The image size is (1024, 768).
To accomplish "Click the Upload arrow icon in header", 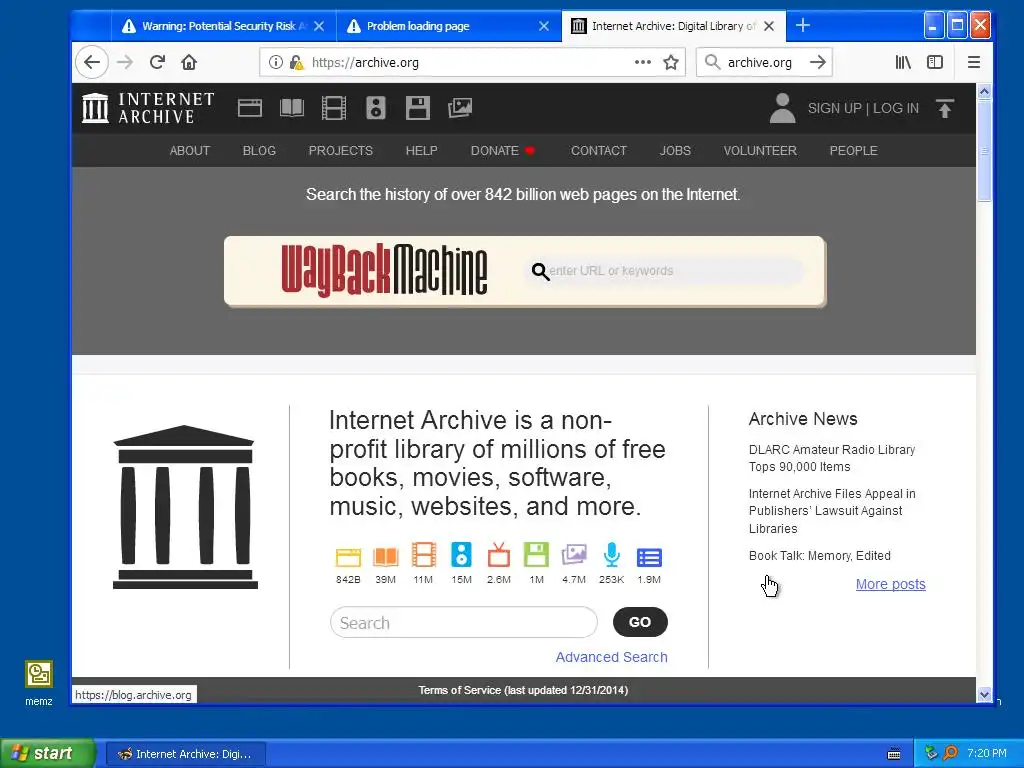I will point(945,108).
